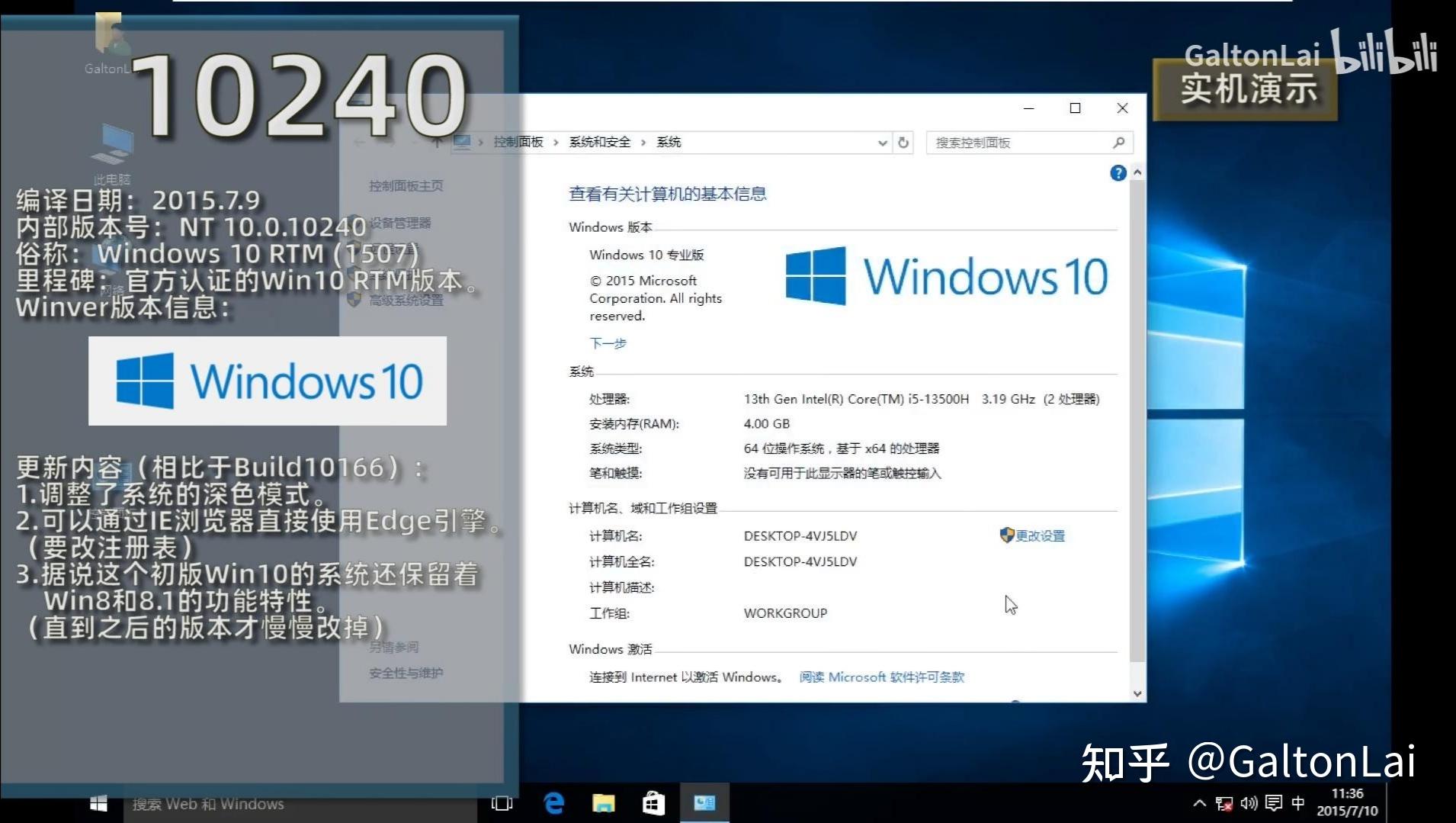
Task: Click the scrollbar up arrow in System window
Action: (1137, 173)
